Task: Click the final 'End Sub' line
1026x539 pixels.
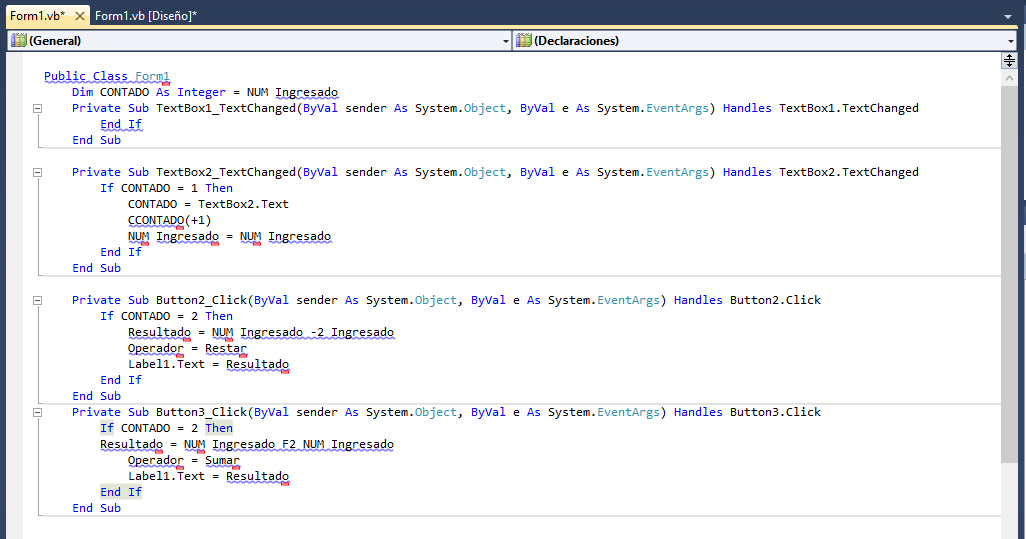Action: [96, 508]
